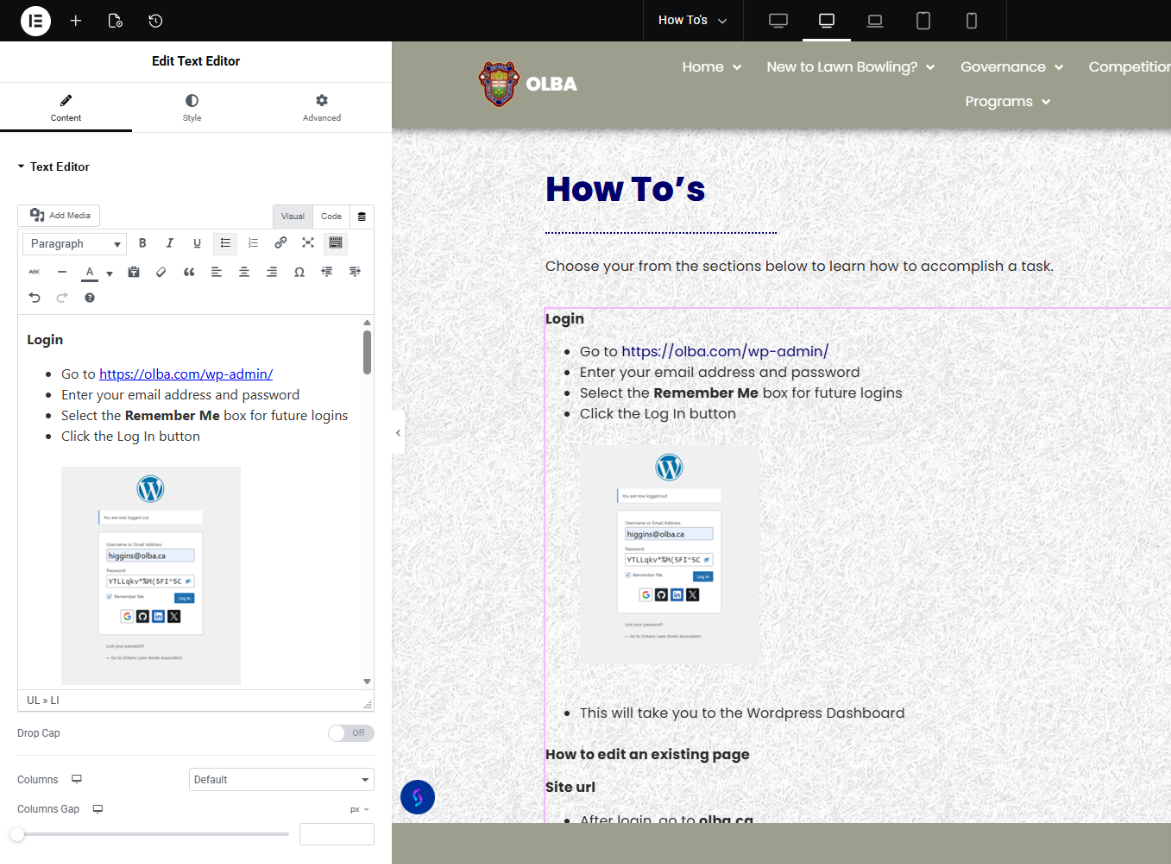
Task: Switch to the Style tab
Action: (x=191, y=108)
